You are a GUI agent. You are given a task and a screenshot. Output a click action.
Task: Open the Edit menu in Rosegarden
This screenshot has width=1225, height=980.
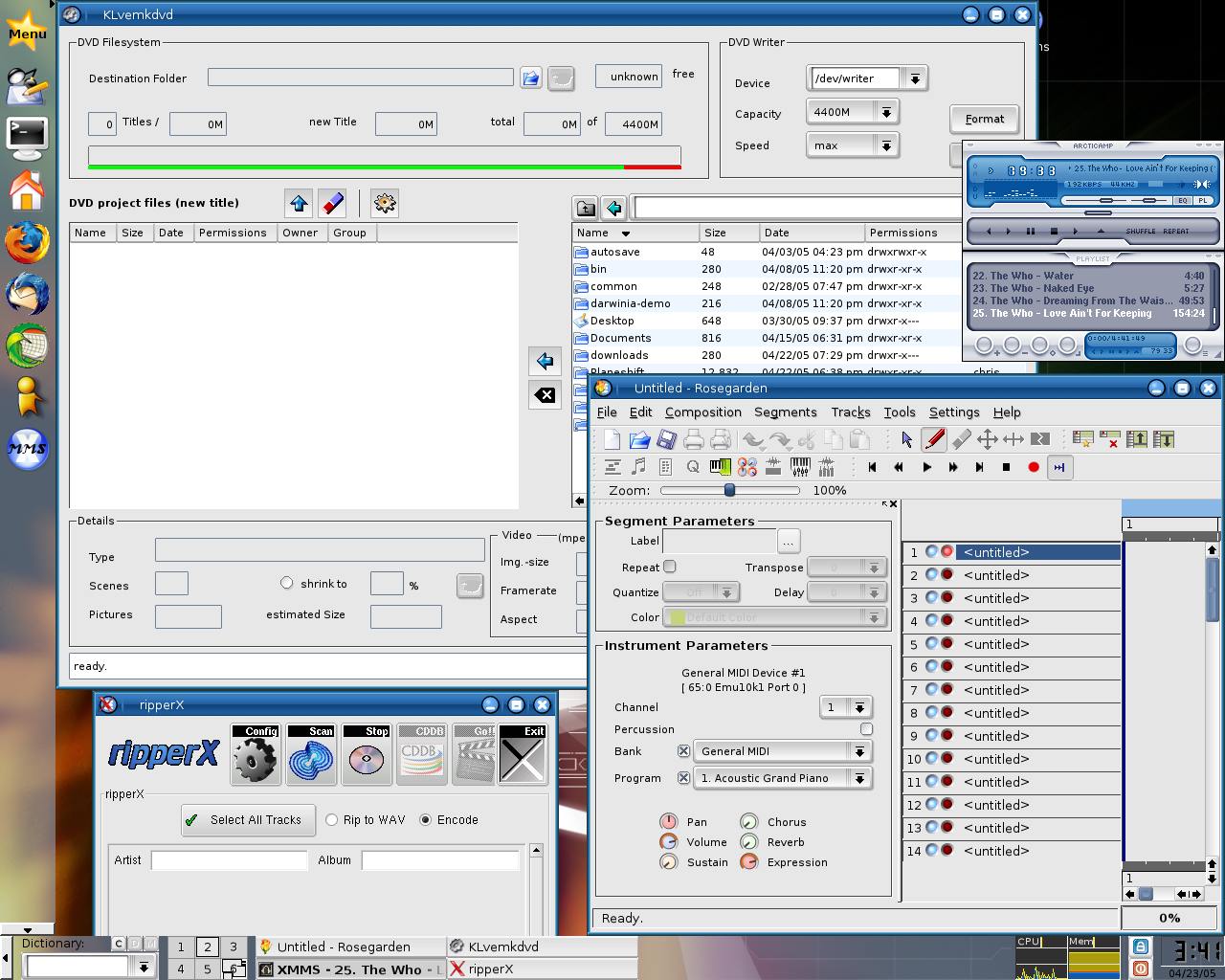coord(640,412)
